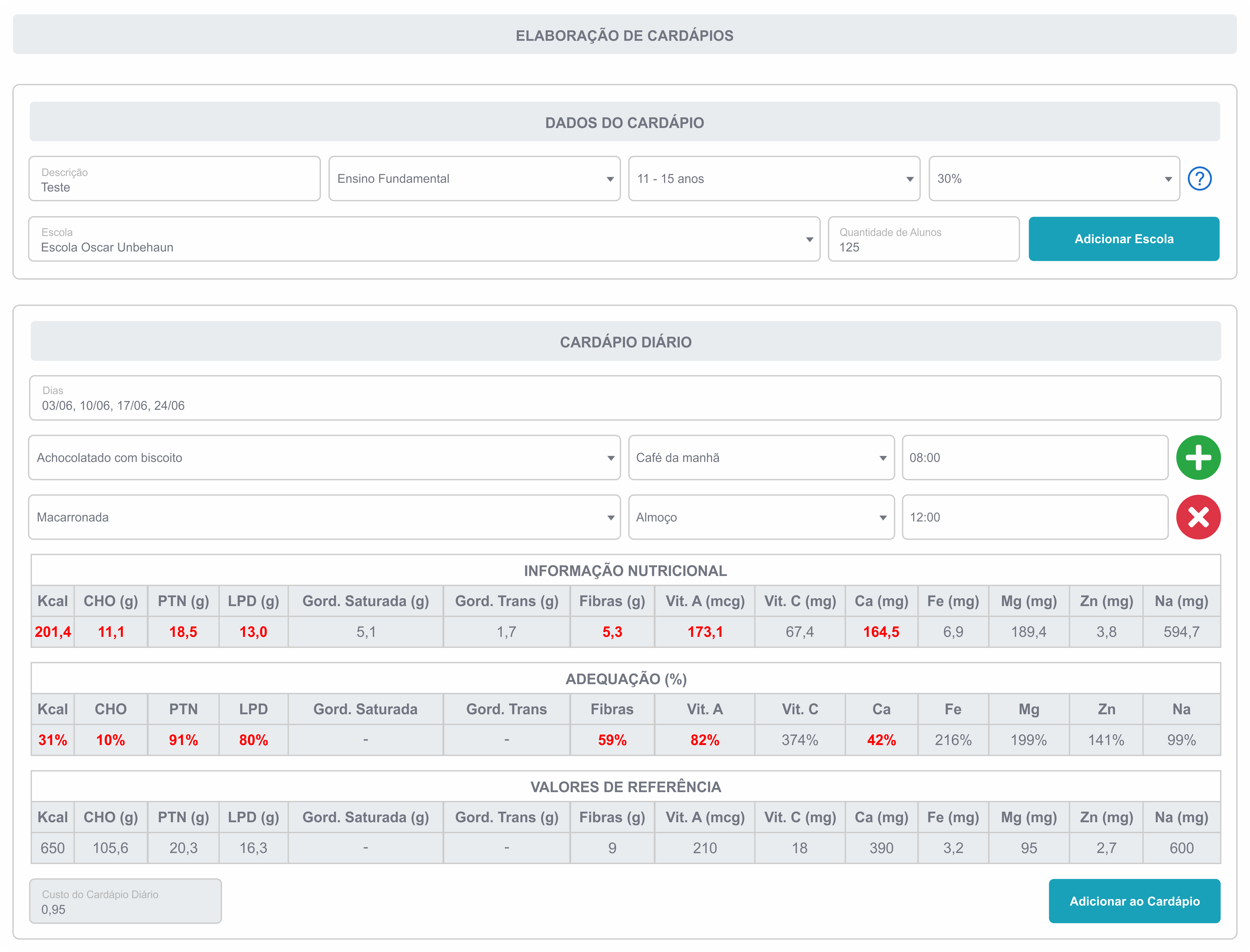Click the Custo do Cardápio Diário field
The image size is (1250, 952).
click(x=125, y=901)
